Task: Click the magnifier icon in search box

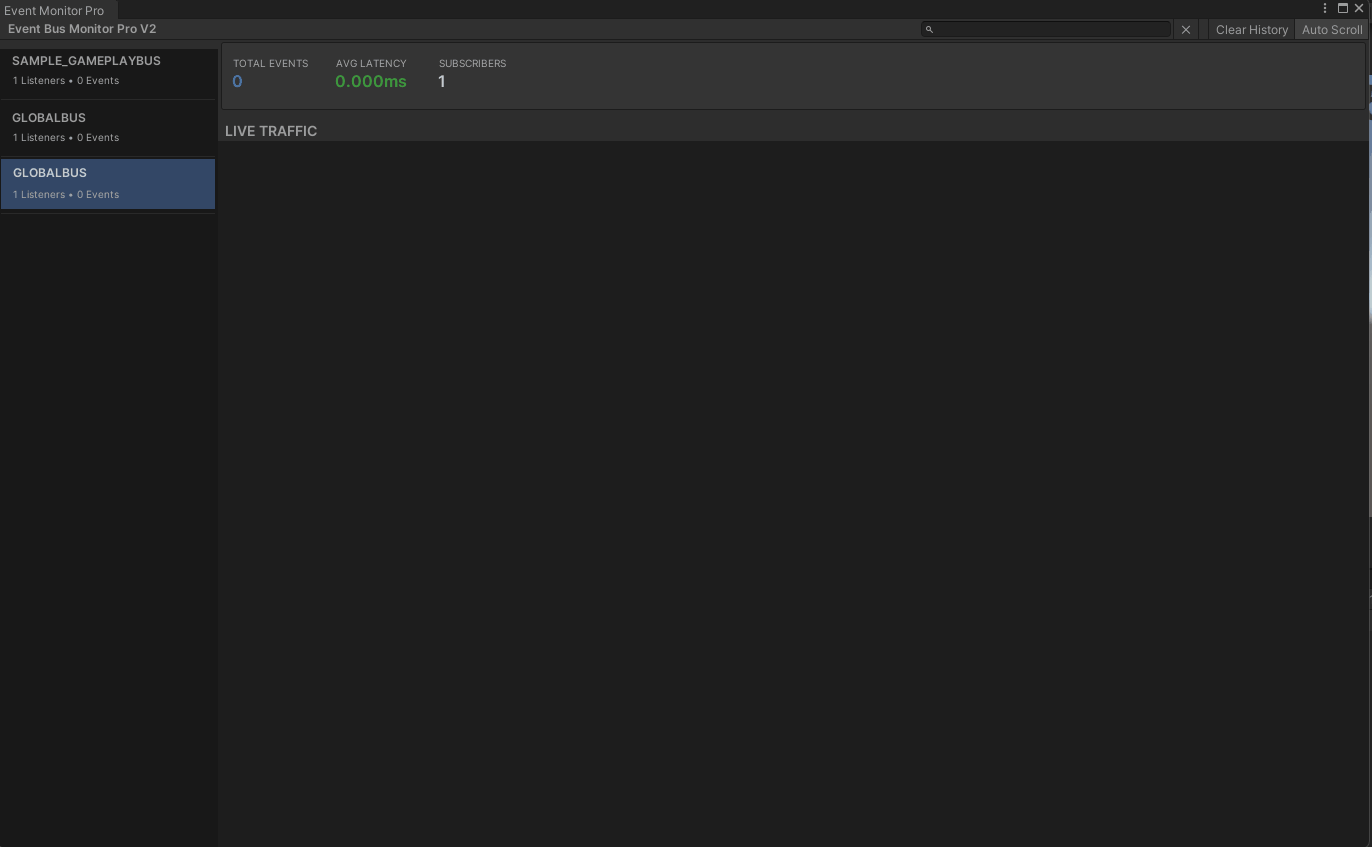Action: coord(929,29)
